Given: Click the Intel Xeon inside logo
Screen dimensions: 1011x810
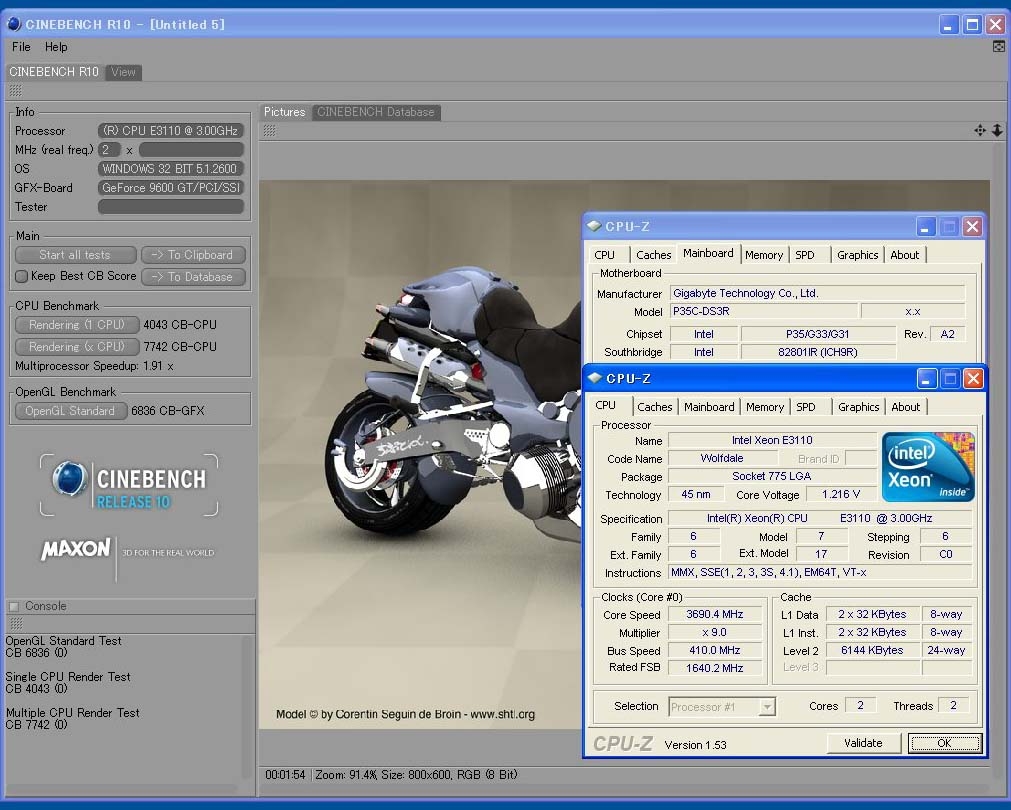Looking at the screenshot, I should click(x=927, y=467).
